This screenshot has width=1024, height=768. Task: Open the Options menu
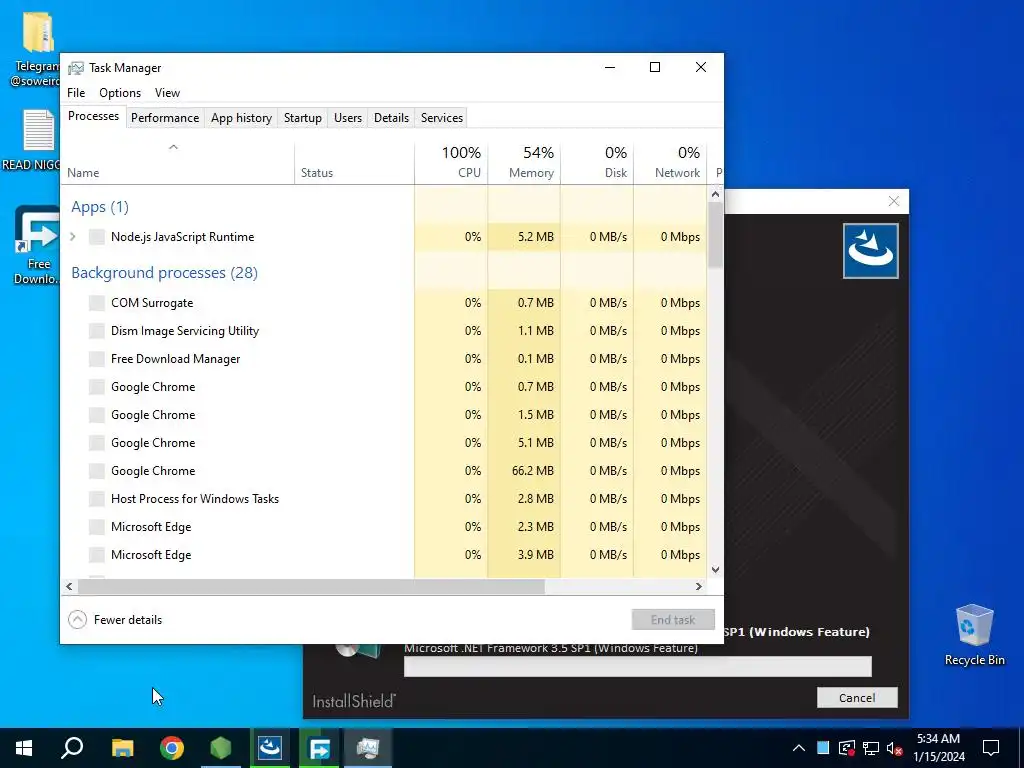[x=120, y=93]
